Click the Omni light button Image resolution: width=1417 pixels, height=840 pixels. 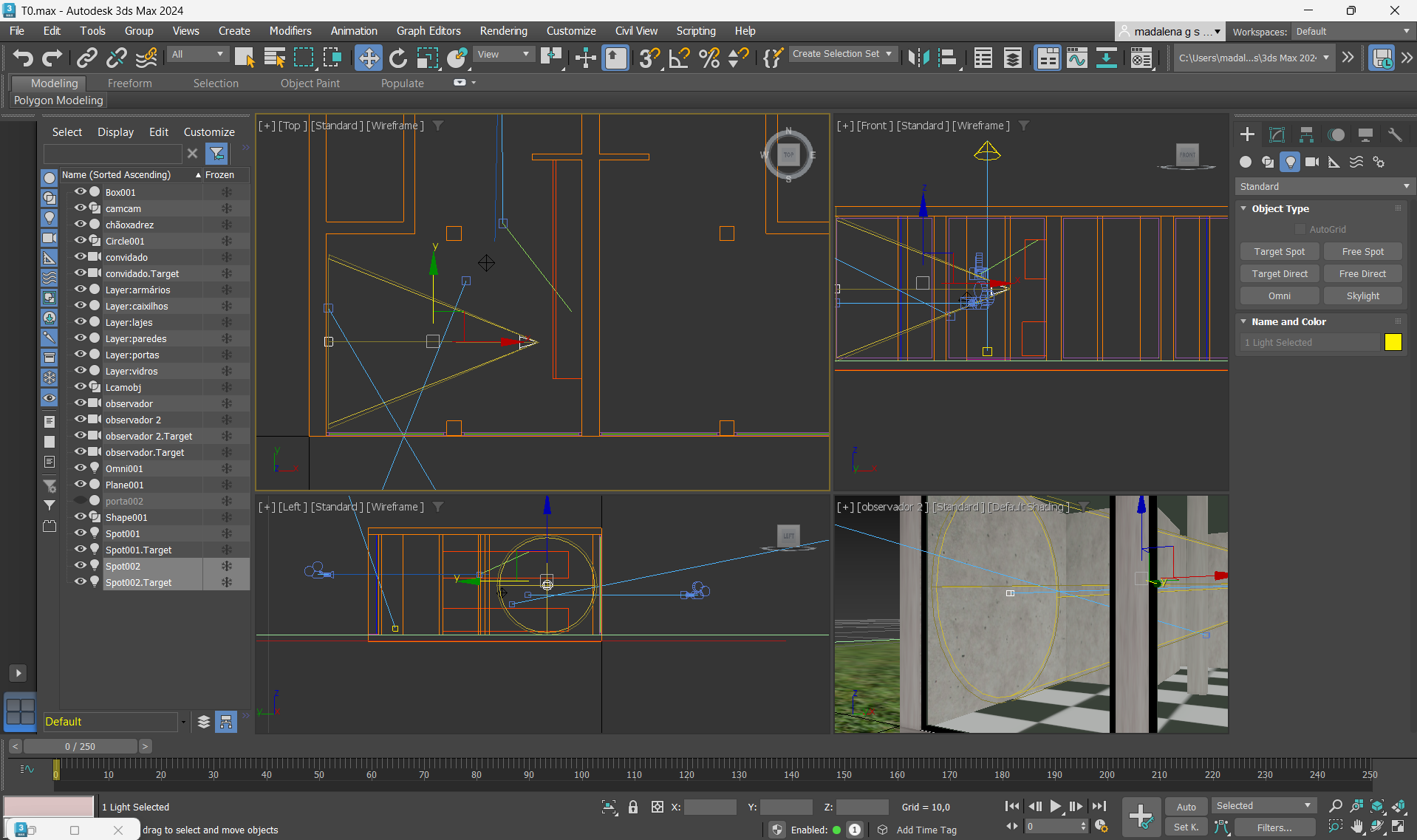tap(1279, 296)
